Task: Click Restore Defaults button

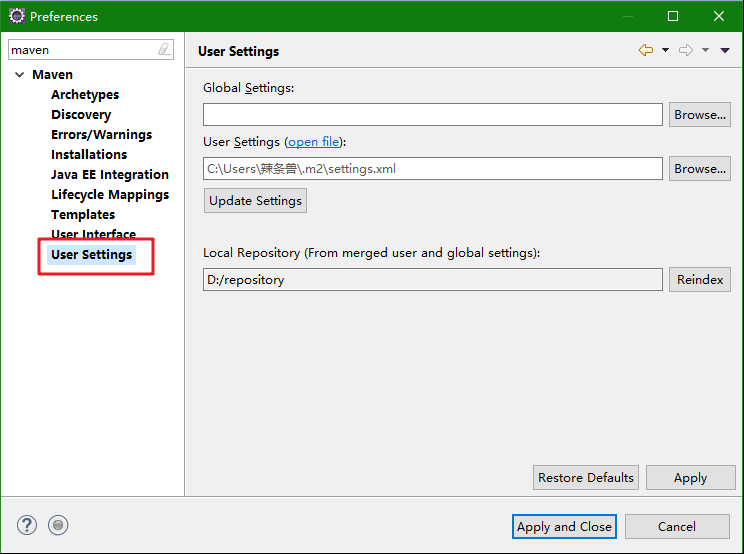Action: coord(586,477)
